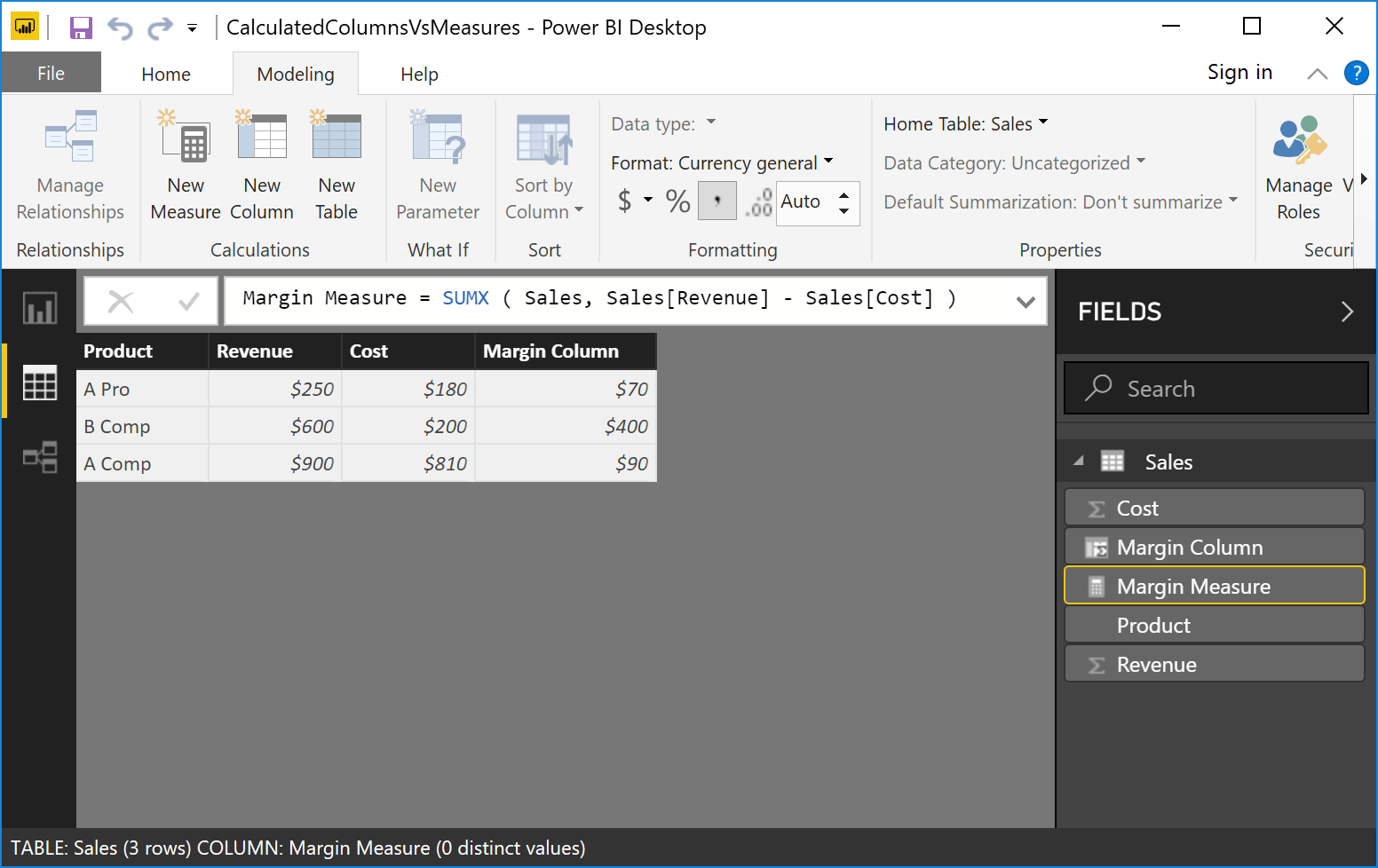Viewport: 1378px width, 868px height.
Task: Open Data Category dropdown
Action: 1015,163
